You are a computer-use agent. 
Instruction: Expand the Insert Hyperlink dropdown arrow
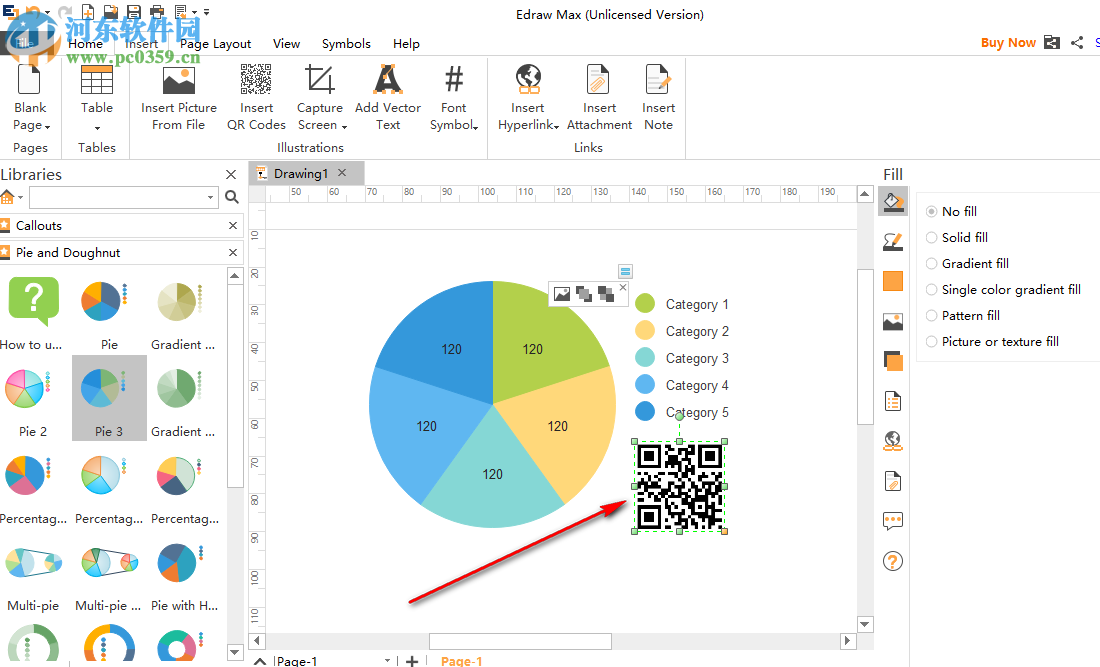pos(556,127)
